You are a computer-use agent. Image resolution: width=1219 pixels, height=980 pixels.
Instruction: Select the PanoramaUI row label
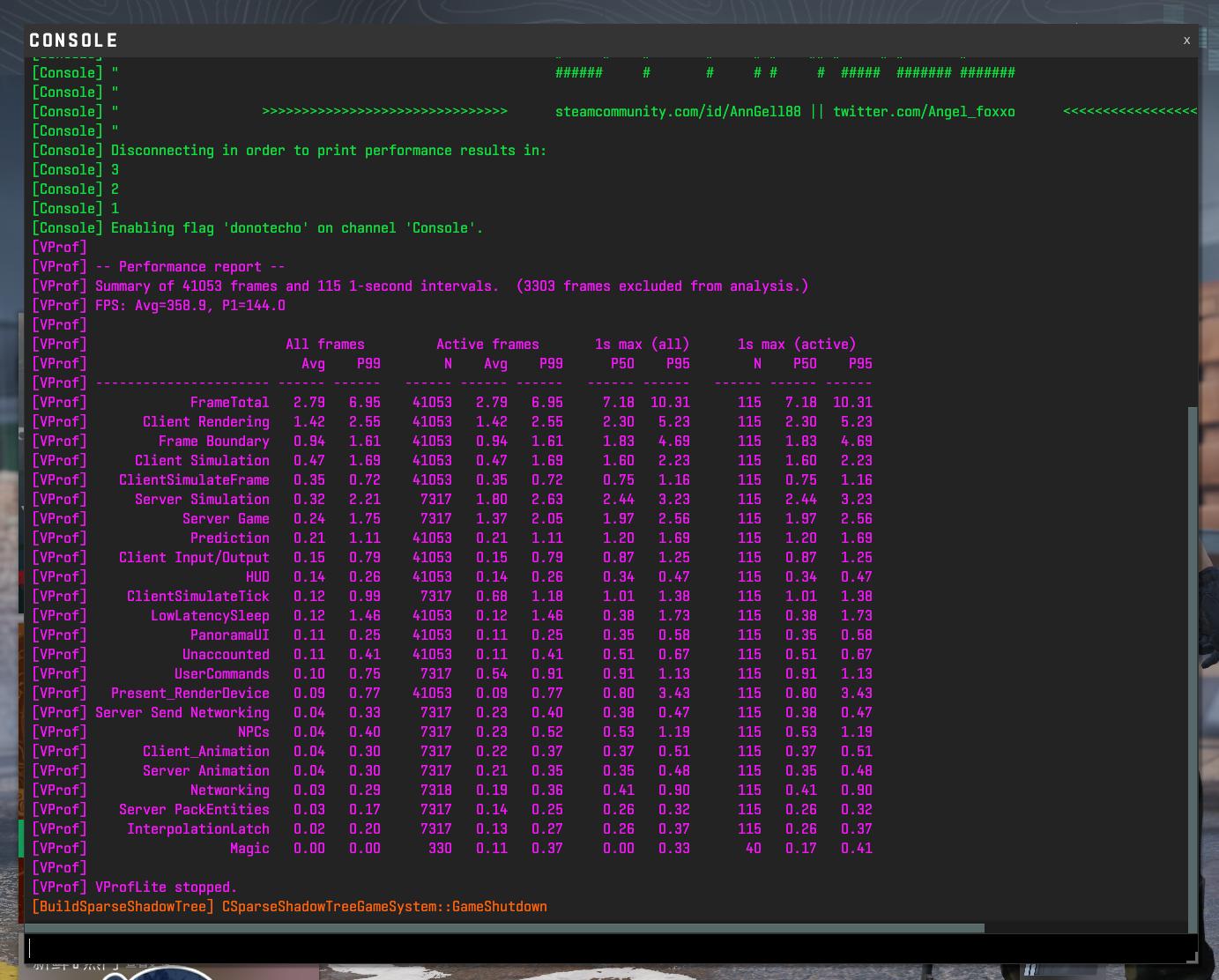229,635
